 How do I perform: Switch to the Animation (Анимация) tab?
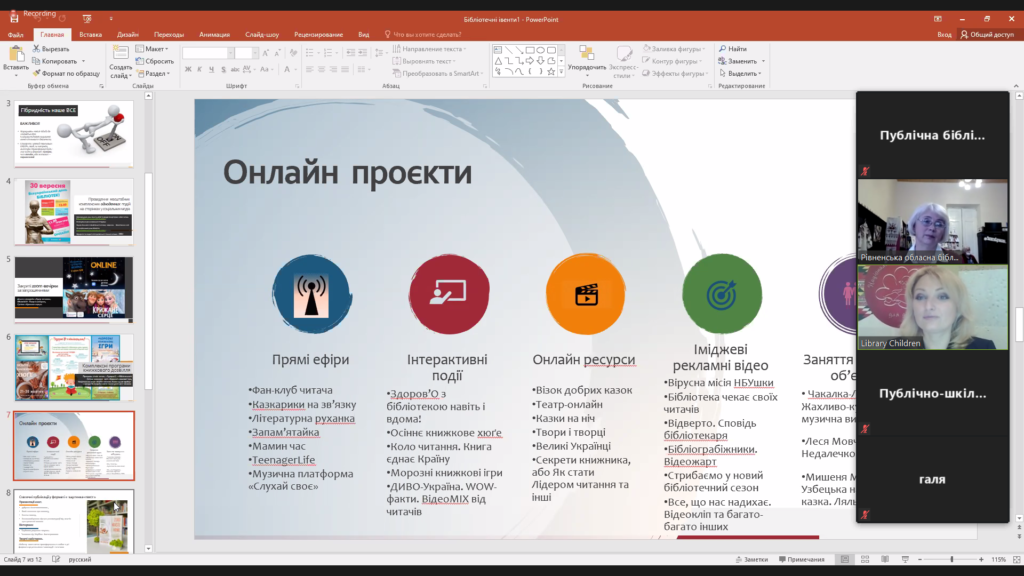coord(214,34)
